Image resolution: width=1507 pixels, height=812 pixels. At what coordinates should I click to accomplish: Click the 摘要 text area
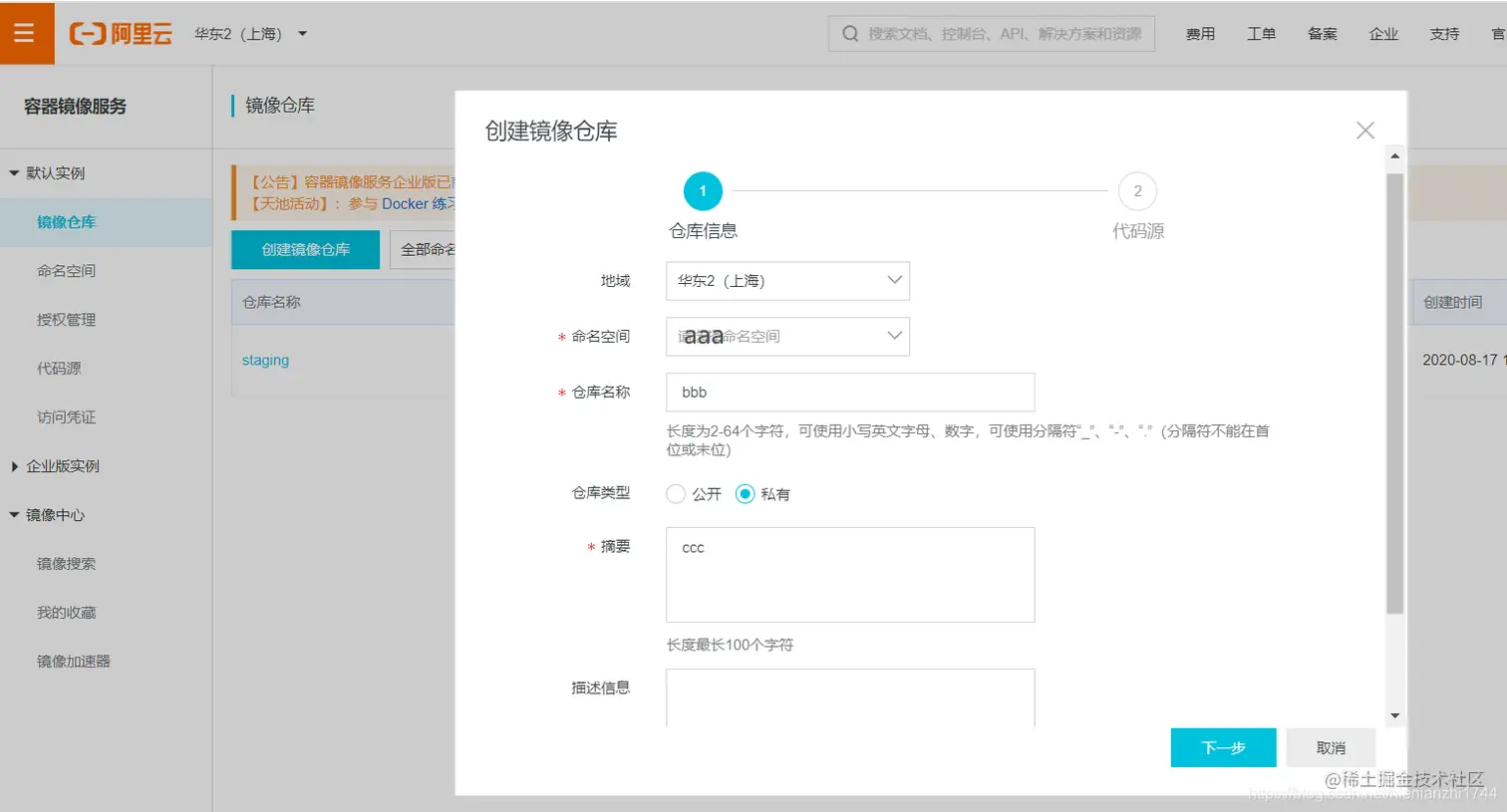(850, 575)
